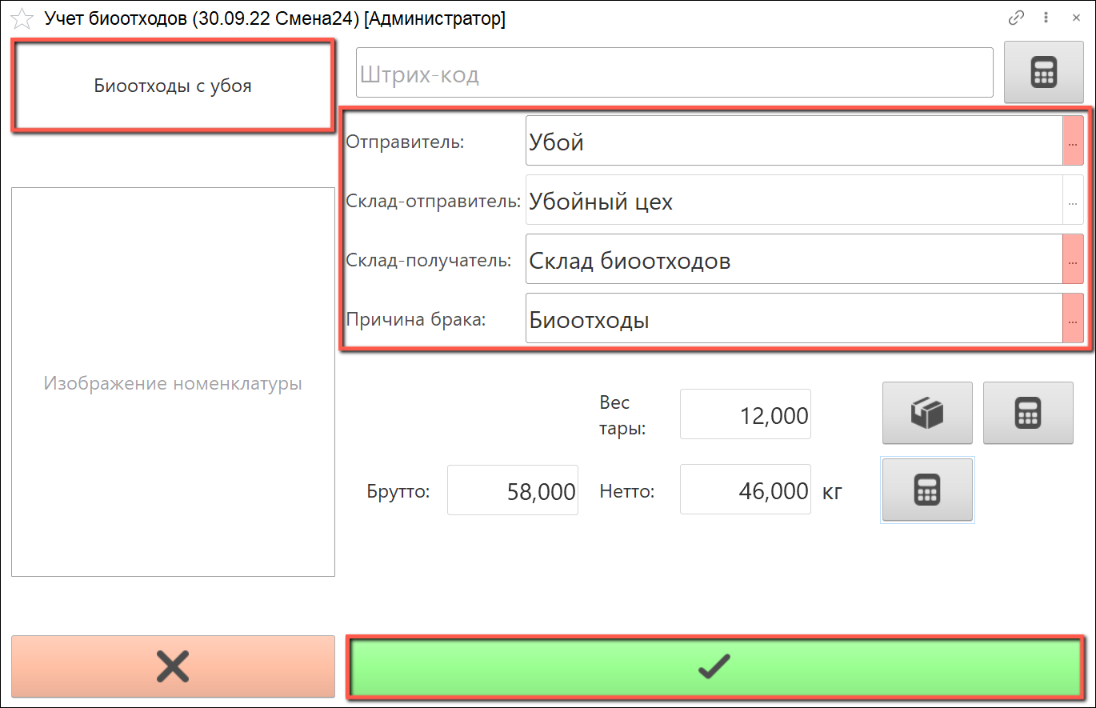1096x708 pixels.
Task: Copy link using the chain icon
Action: [1016, 18]
